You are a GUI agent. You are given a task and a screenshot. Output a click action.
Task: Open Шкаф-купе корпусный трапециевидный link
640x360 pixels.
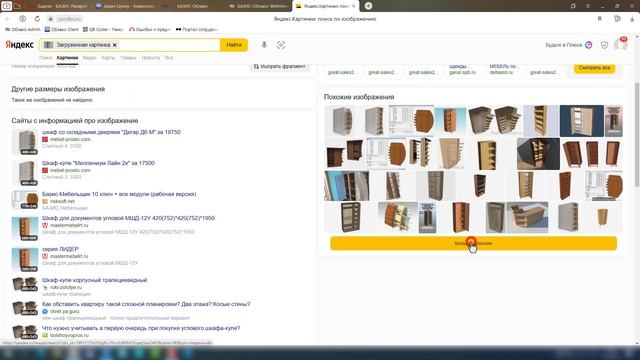click(x=94, y=280)
